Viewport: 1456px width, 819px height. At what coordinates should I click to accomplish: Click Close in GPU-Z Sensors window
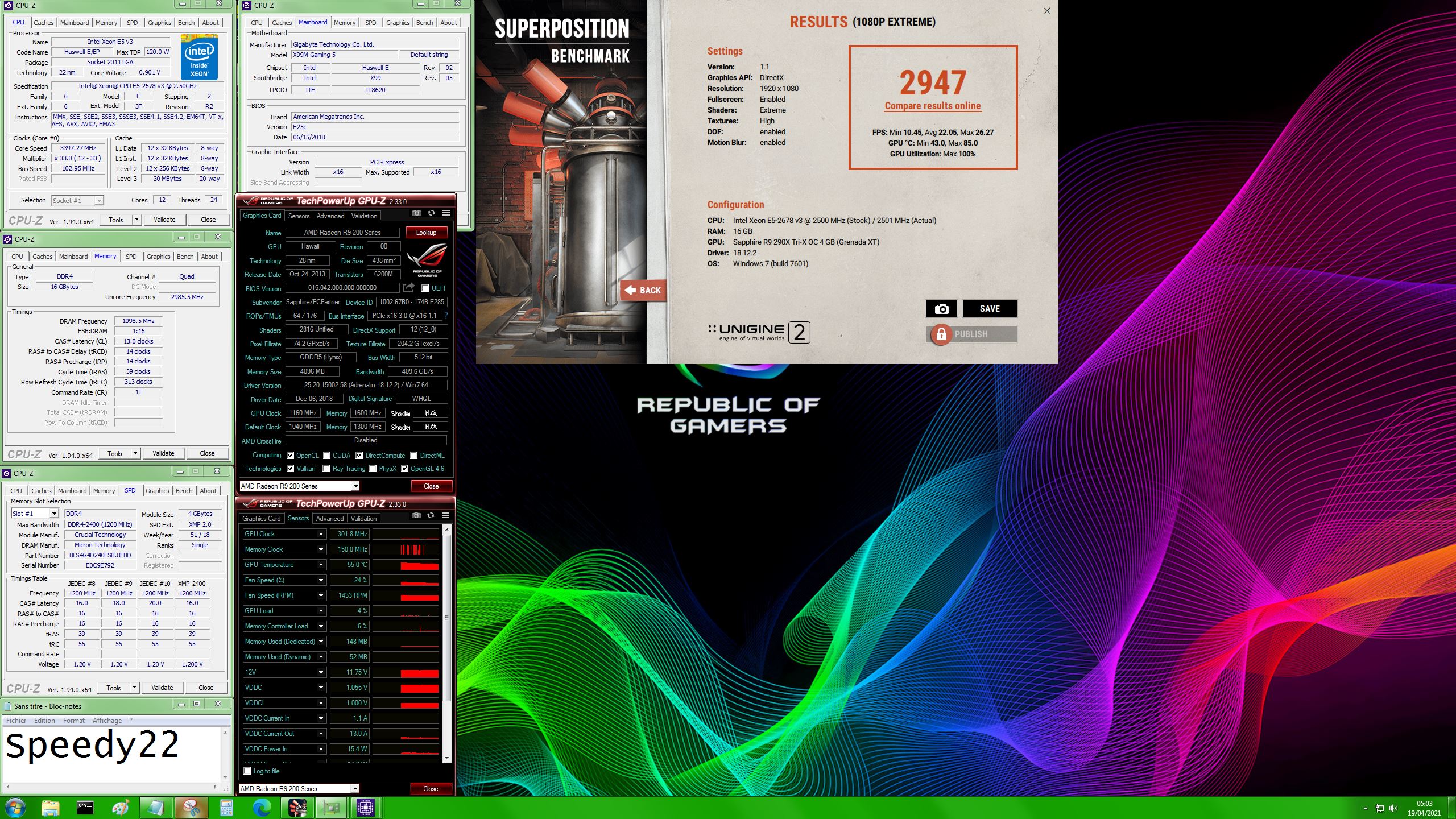pos(431,789)
